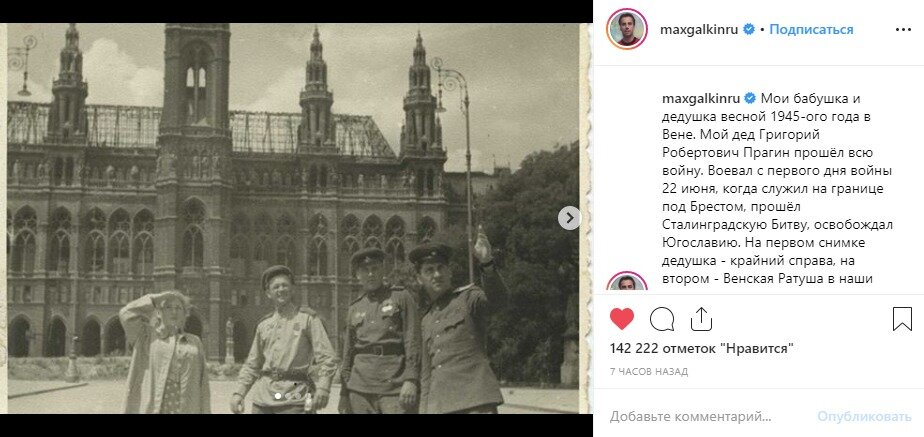The image size is (924, 437).
Task: Open maxgalkinru profile avatar in header
Action: 626,29
